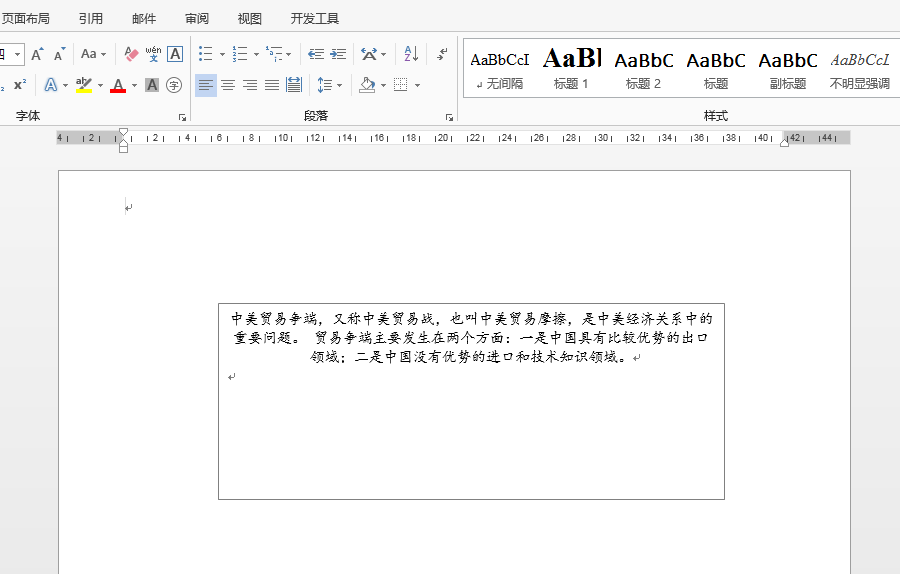The width and height of the screenshot is (900, 574).
Task: Click the Asian layout character scaling icon
Action: 368,54
